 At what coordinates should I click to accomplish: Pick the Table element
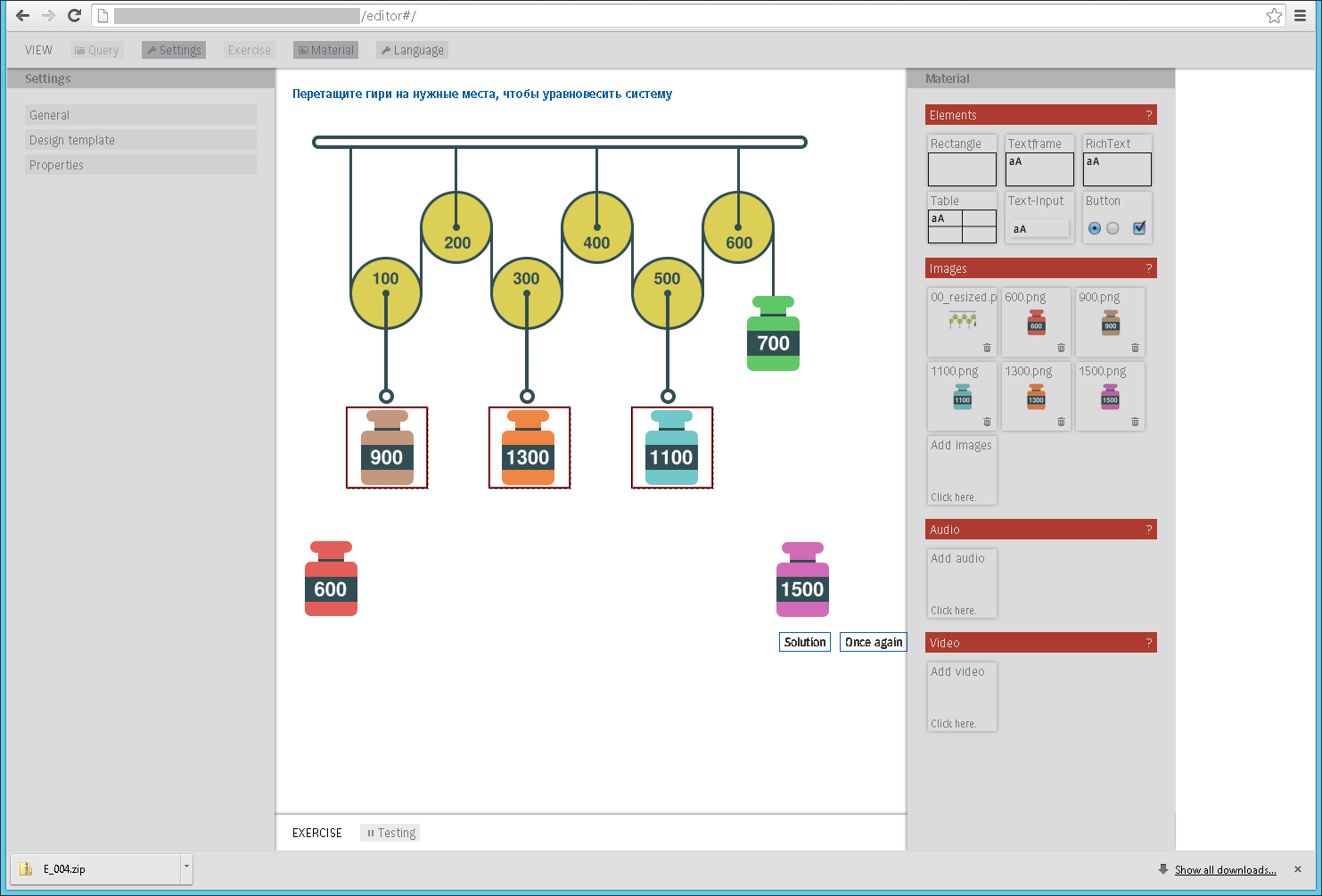[x=962, y=218]
